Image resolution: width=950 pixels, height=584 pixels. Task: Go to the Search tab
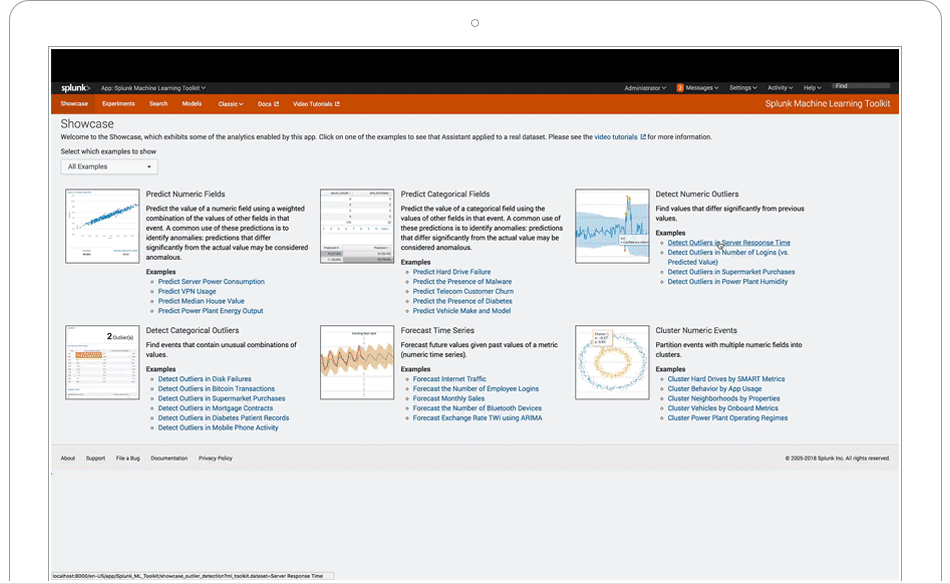158,104
